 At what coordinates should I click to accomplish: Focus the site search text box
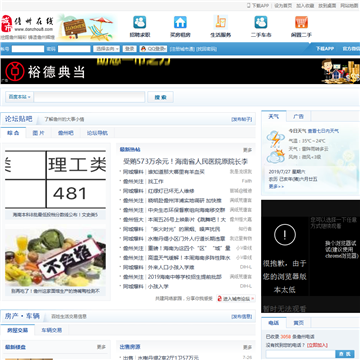tap(89, 97)
